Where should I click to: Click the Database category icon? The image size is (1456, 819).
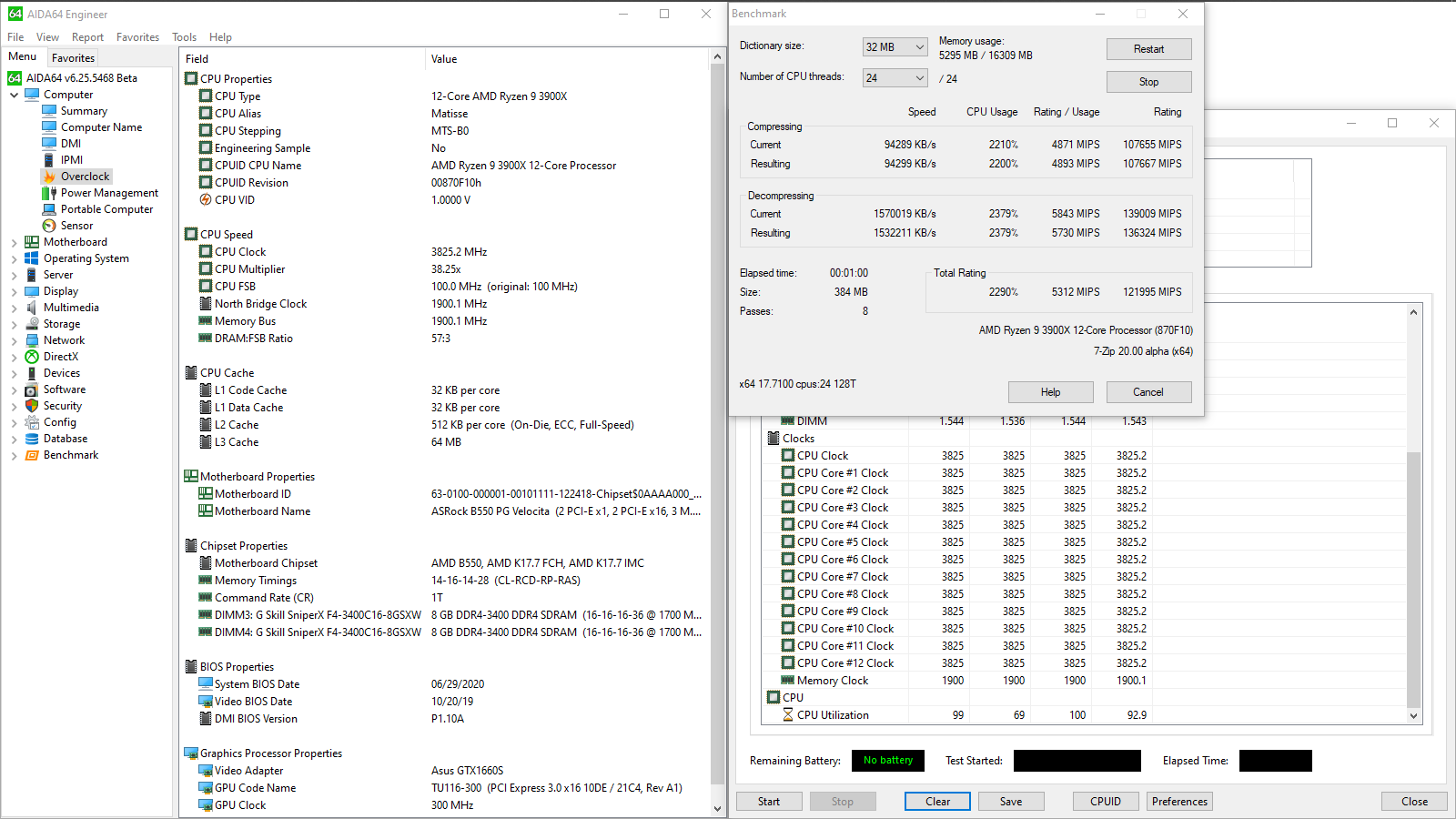tap(32, 439)
